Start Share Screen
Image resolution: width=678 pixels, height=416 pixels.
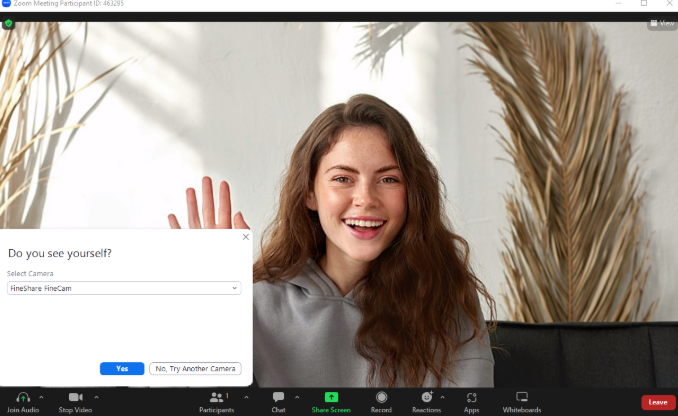pos(331,402)
